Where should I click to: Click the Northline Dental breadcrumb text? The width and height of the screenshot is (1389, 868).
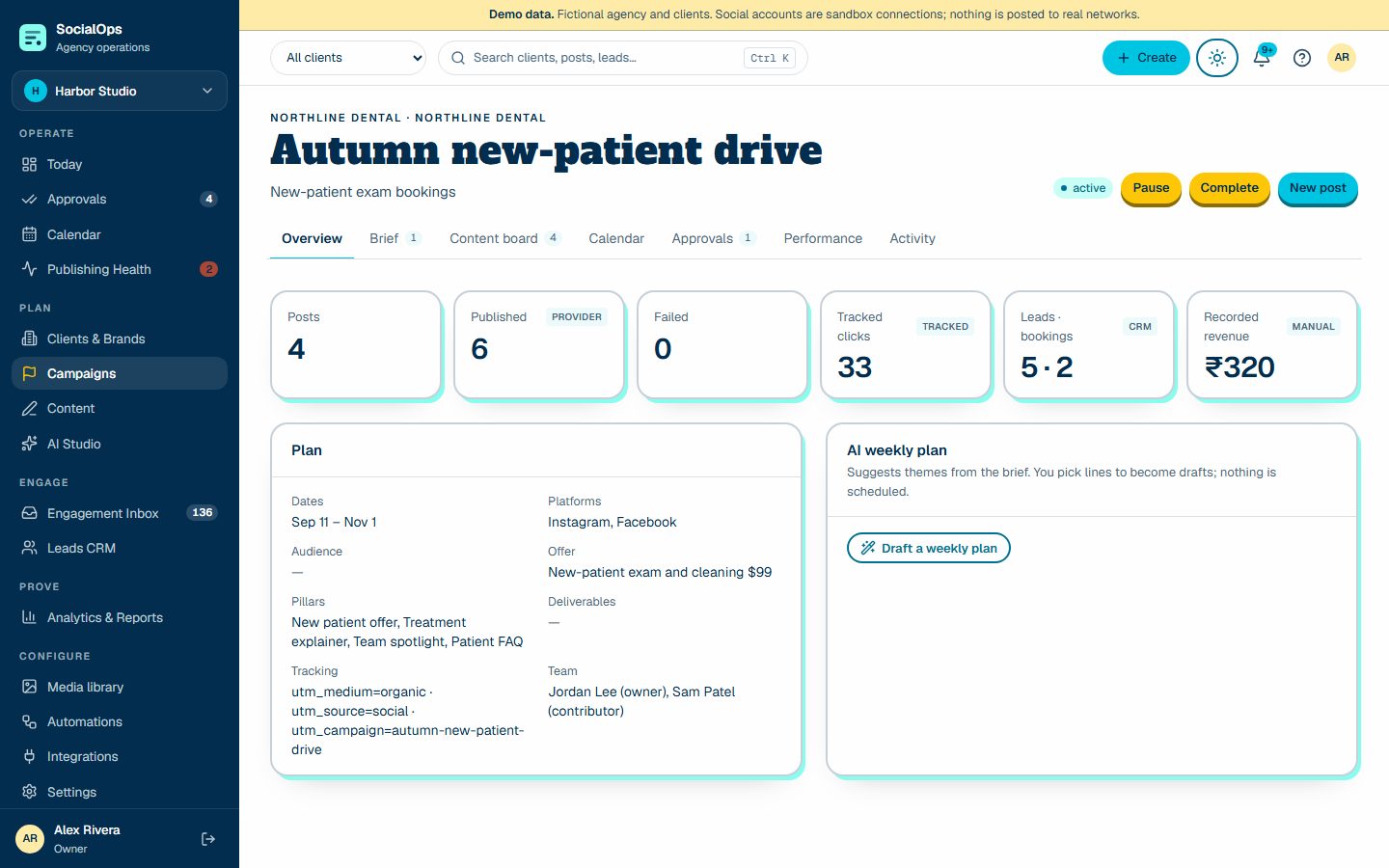click(408, 118)
